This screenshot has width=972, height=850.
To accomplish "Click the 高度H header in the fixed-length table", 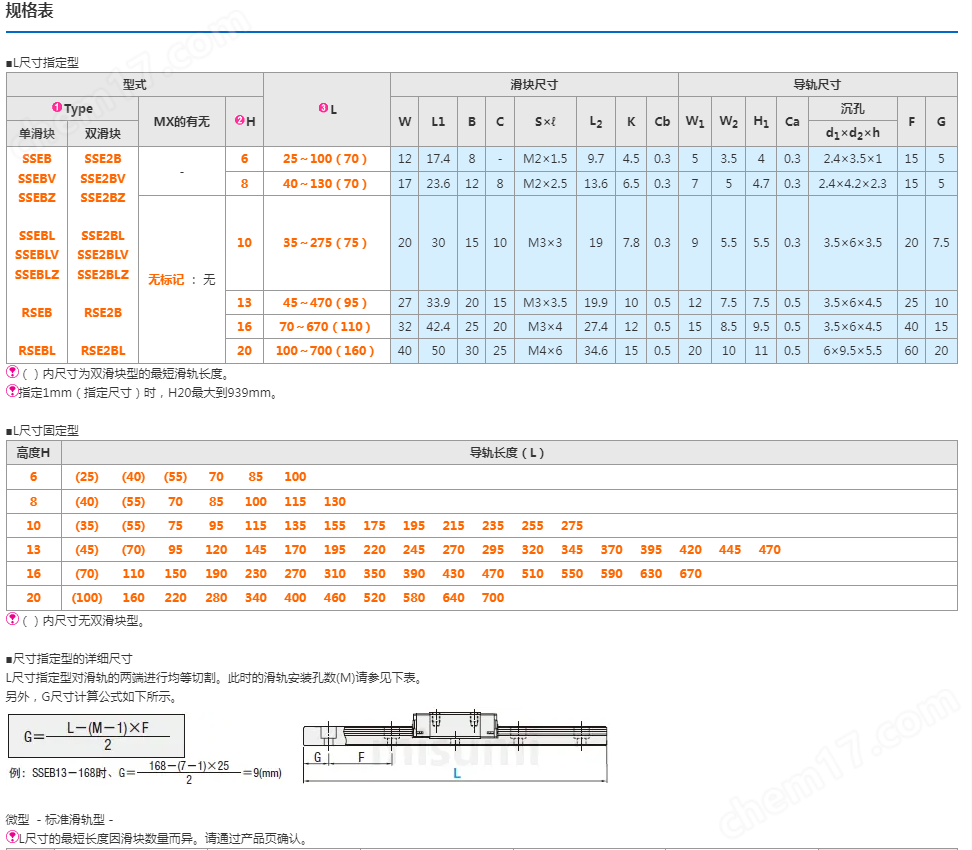I will (33, 453).
